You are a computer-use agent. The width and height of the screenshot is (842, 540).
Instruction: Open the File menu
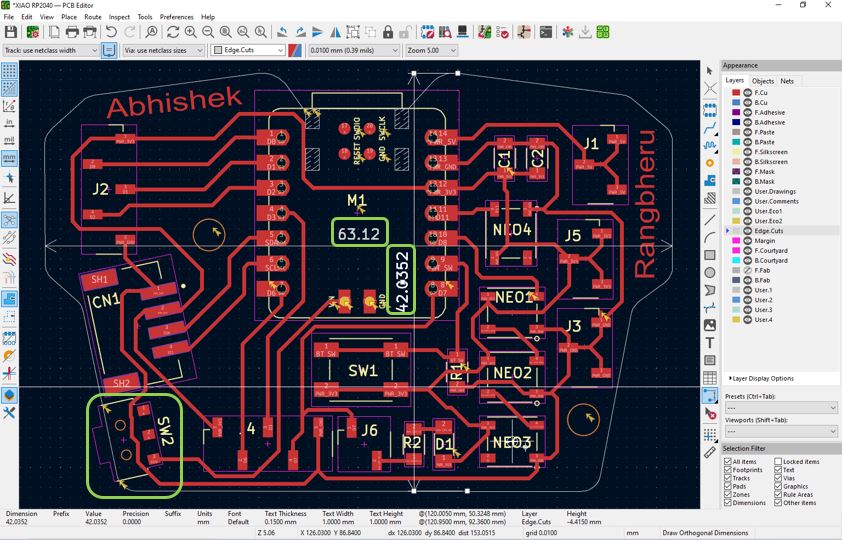9,17
